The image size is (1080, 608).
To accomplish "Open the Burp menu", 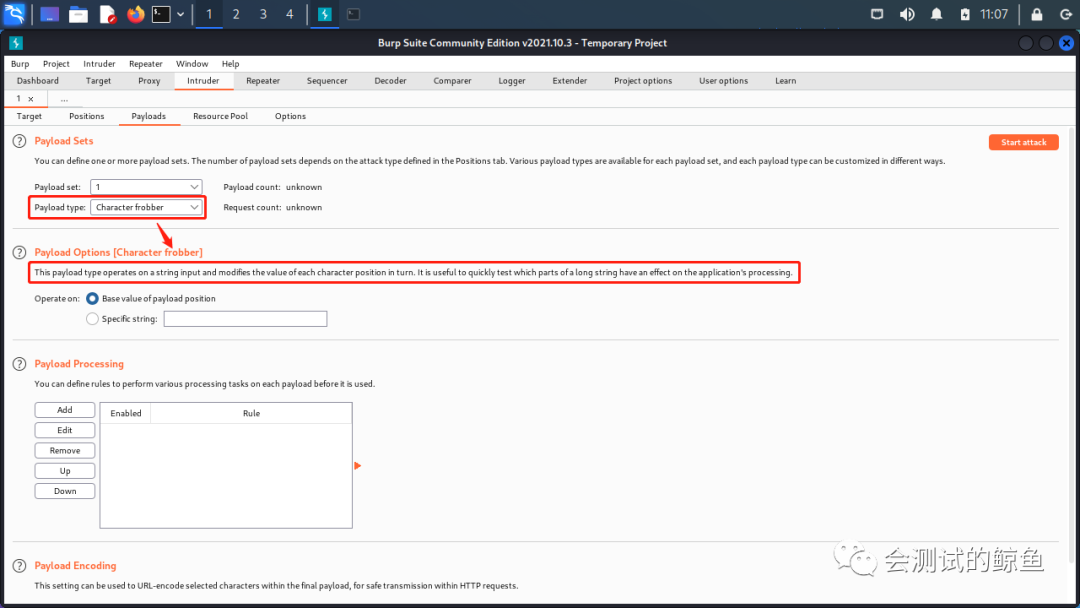I will [x=20, y=63].
